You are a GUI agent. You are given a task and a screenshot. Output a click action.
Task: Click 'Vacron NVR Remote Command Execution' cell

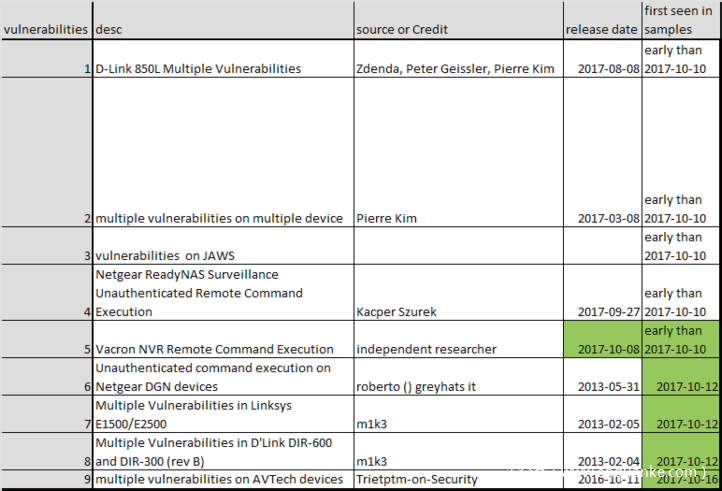click(x=223, y=339)
